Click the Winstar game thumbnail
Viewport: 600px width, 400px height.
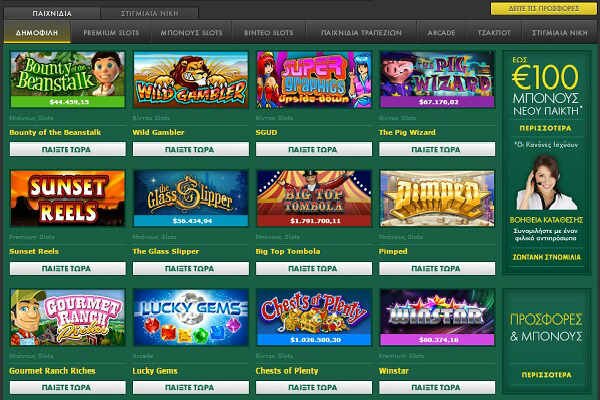[437, 317]
